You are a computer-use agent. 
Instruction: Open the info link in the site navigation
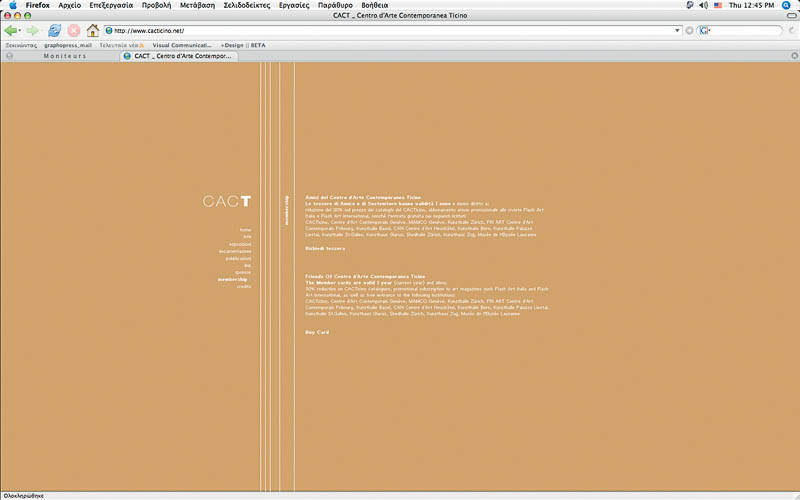[x=247, y=237]
